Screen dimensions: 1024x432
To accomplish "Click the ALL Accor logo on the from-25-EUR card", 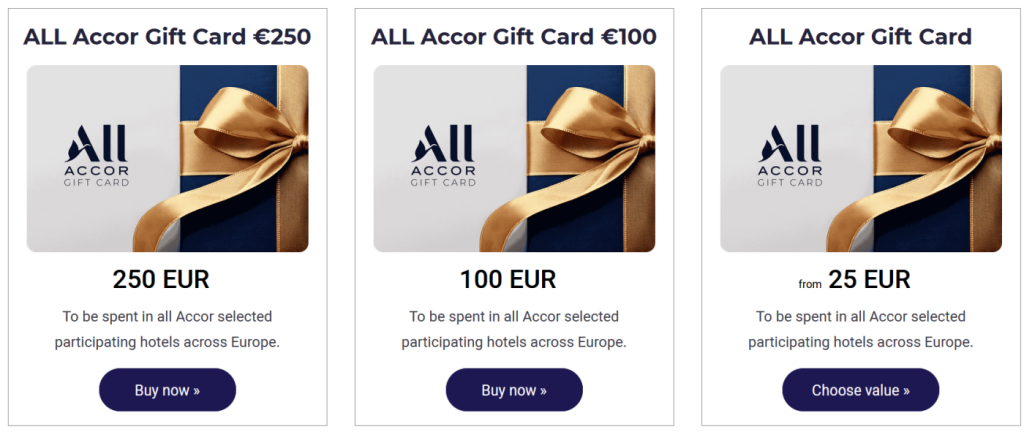I will tap(791, 155).
